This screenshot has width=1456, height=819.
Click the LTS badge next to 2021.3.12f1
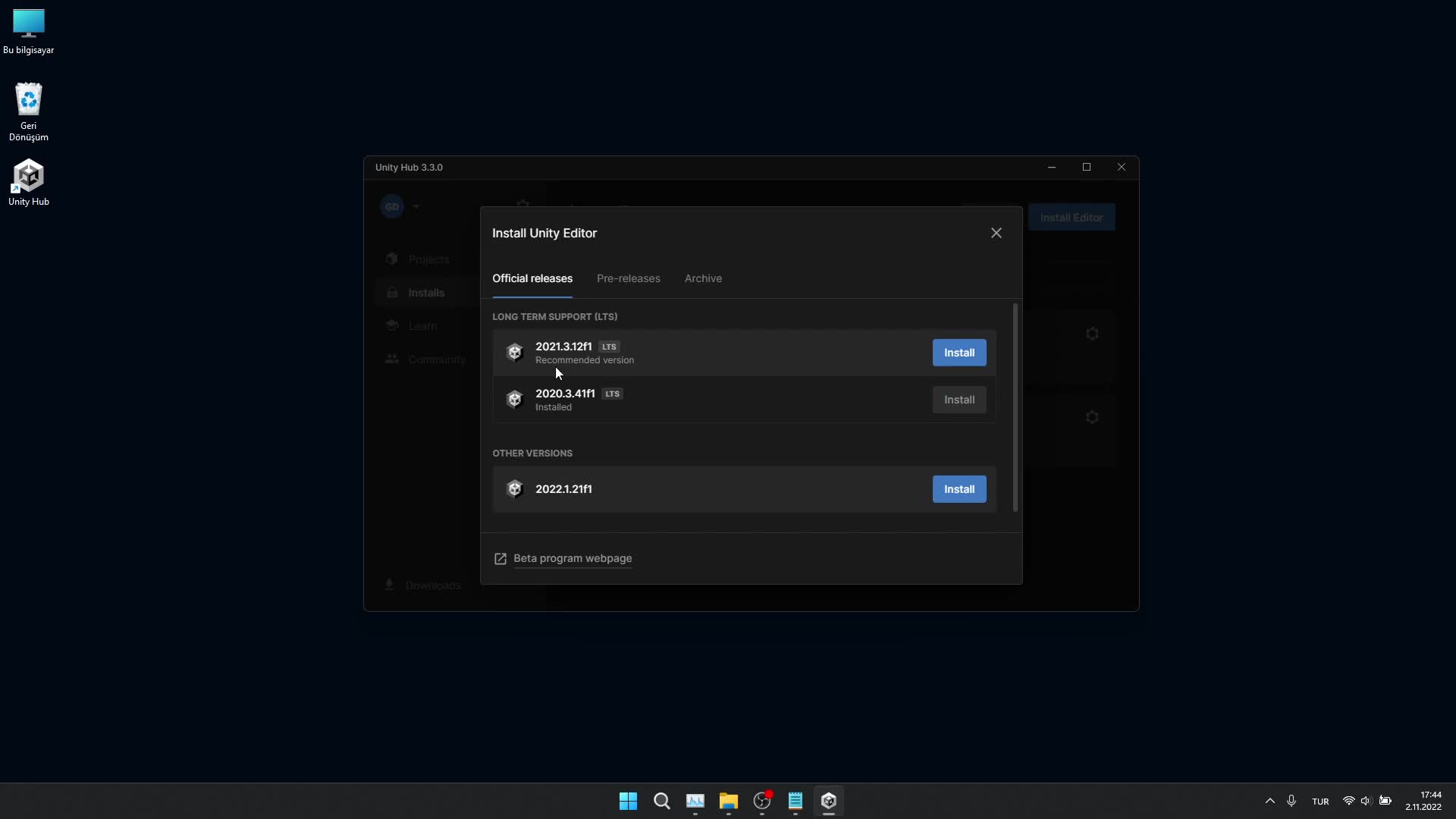609,347
